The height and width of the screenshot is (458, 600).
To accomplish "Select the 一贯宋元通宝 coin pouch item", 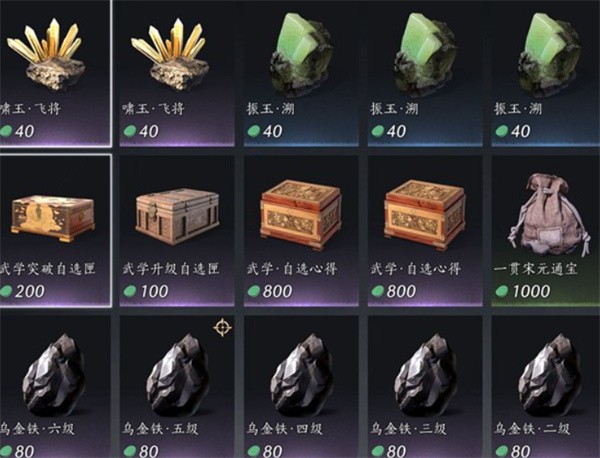I will pos(546,231).
